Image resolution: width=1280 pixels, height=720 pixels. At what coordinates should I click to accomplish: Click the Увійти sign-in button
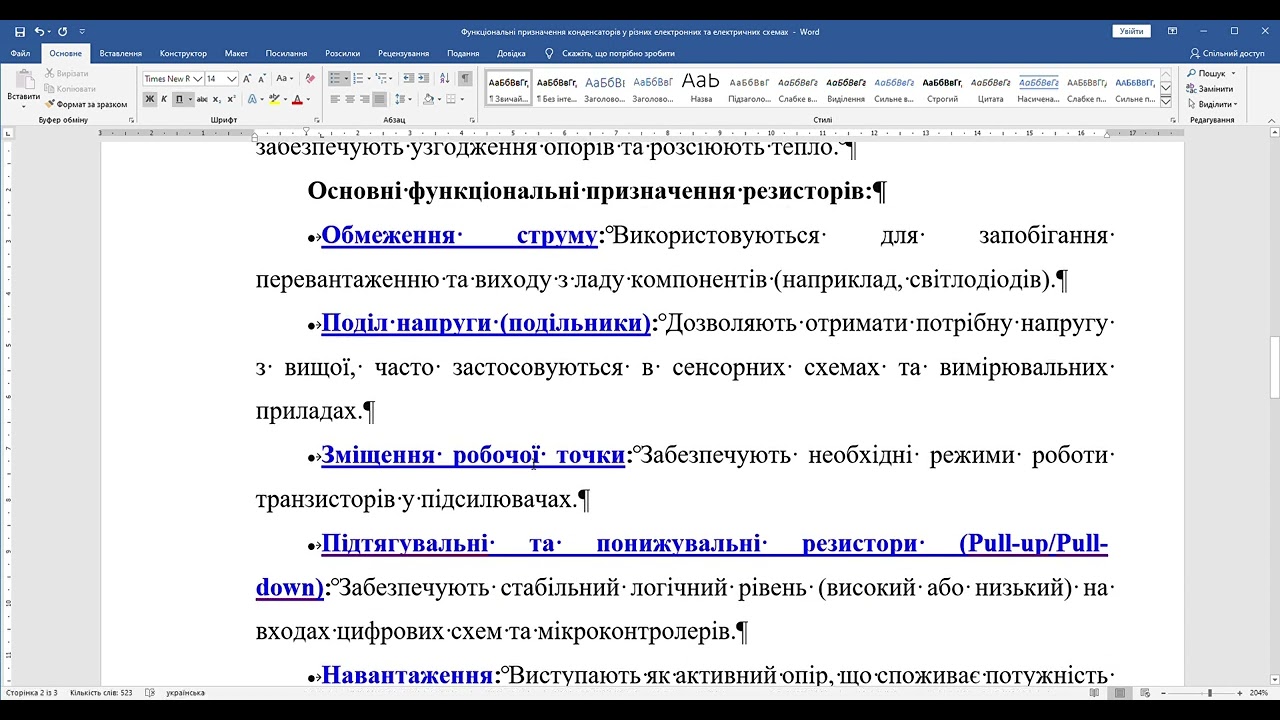pos(1131,32)
